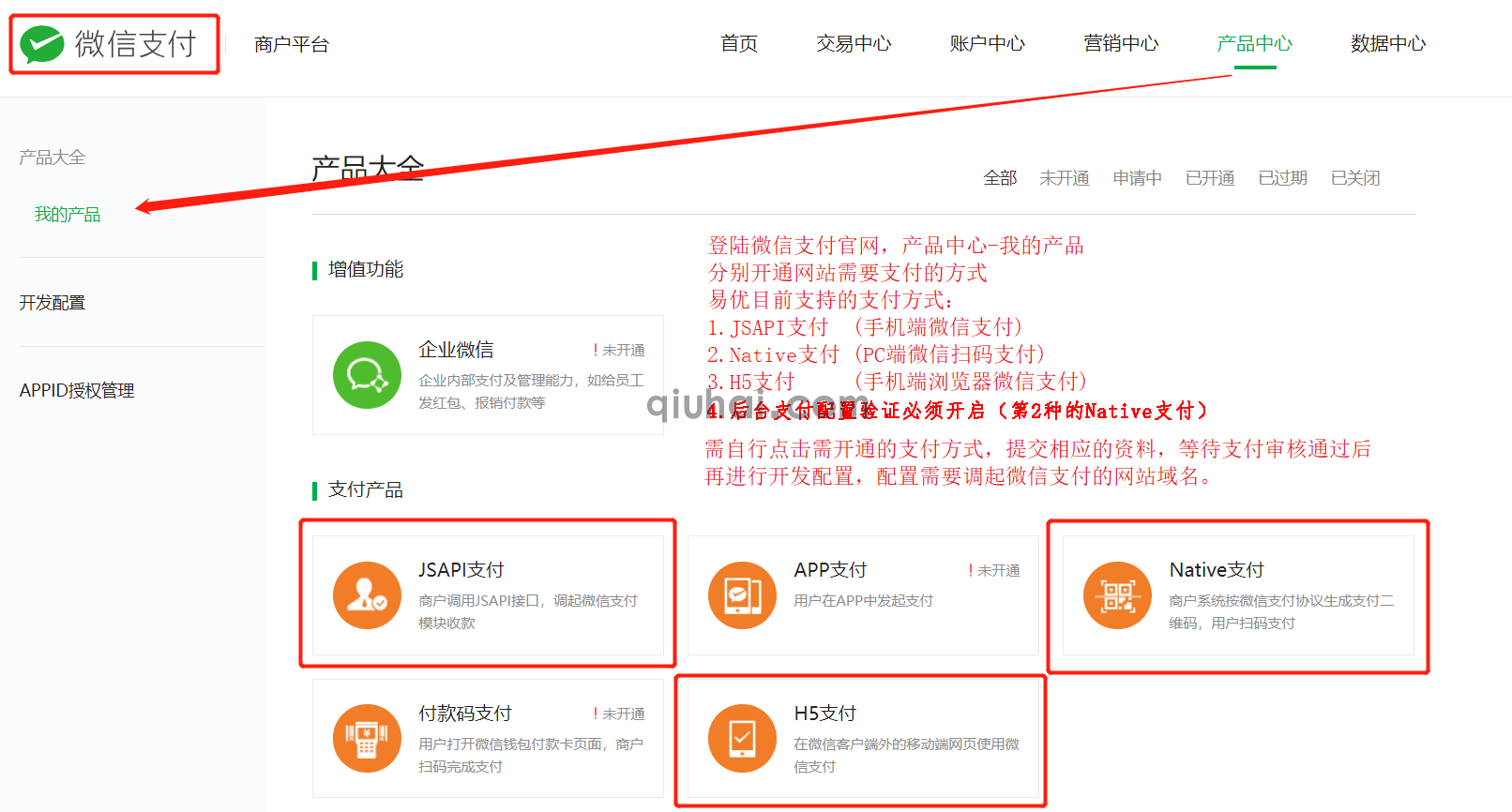The width and height of the screenshot is (1512, 812).
Task: Open the APP支付 product title
Action: 830,570
